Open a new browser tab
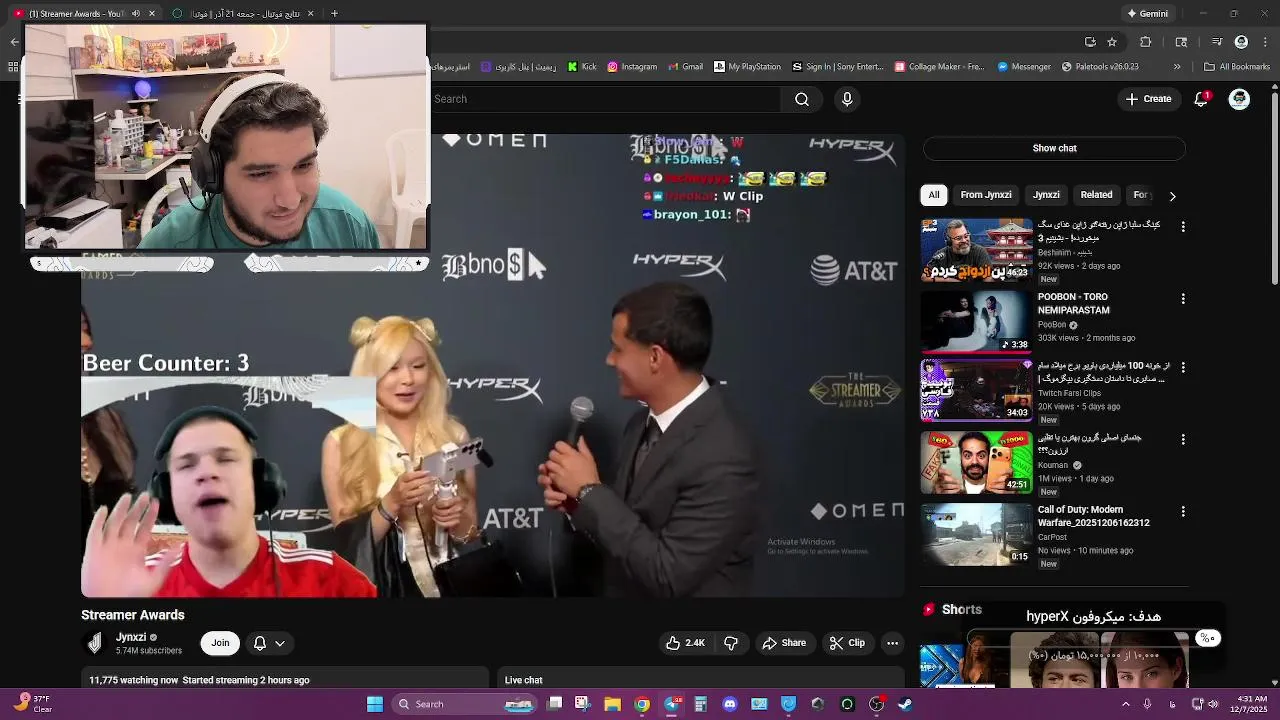This screenshot has width=1280, height=720. (334, 14)
